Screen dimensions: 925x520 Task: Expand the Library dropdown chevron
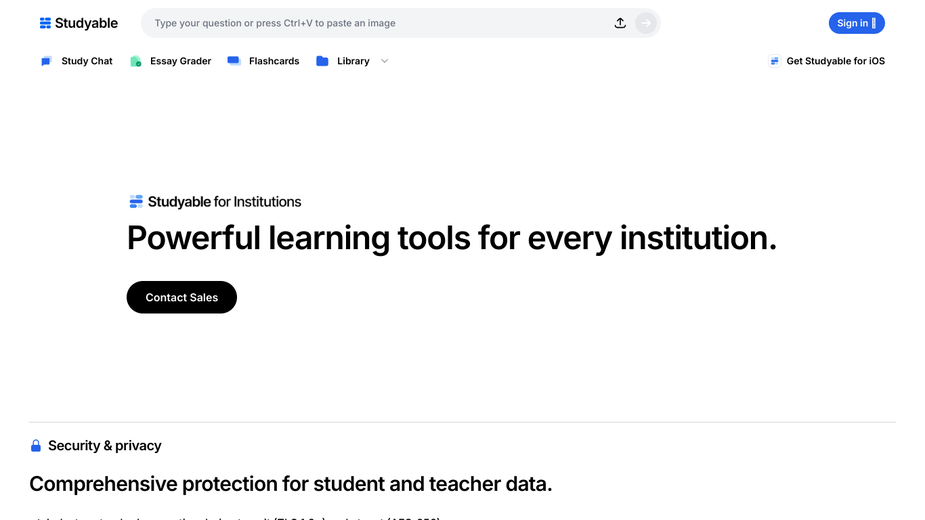click(385, 61)
